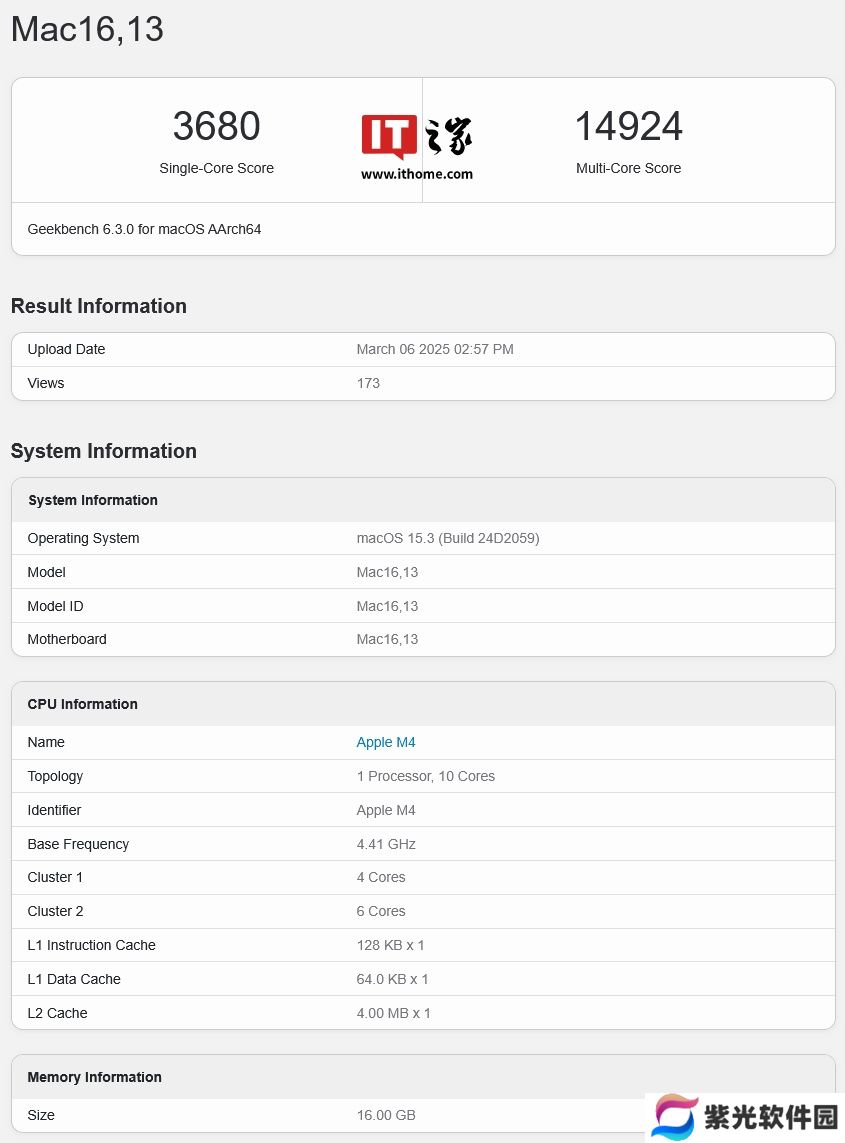Image resolution: width=845 pixels, height=1143 pixels.
Task: Click the Single-Core Score label
Action: tap(217, 168)
